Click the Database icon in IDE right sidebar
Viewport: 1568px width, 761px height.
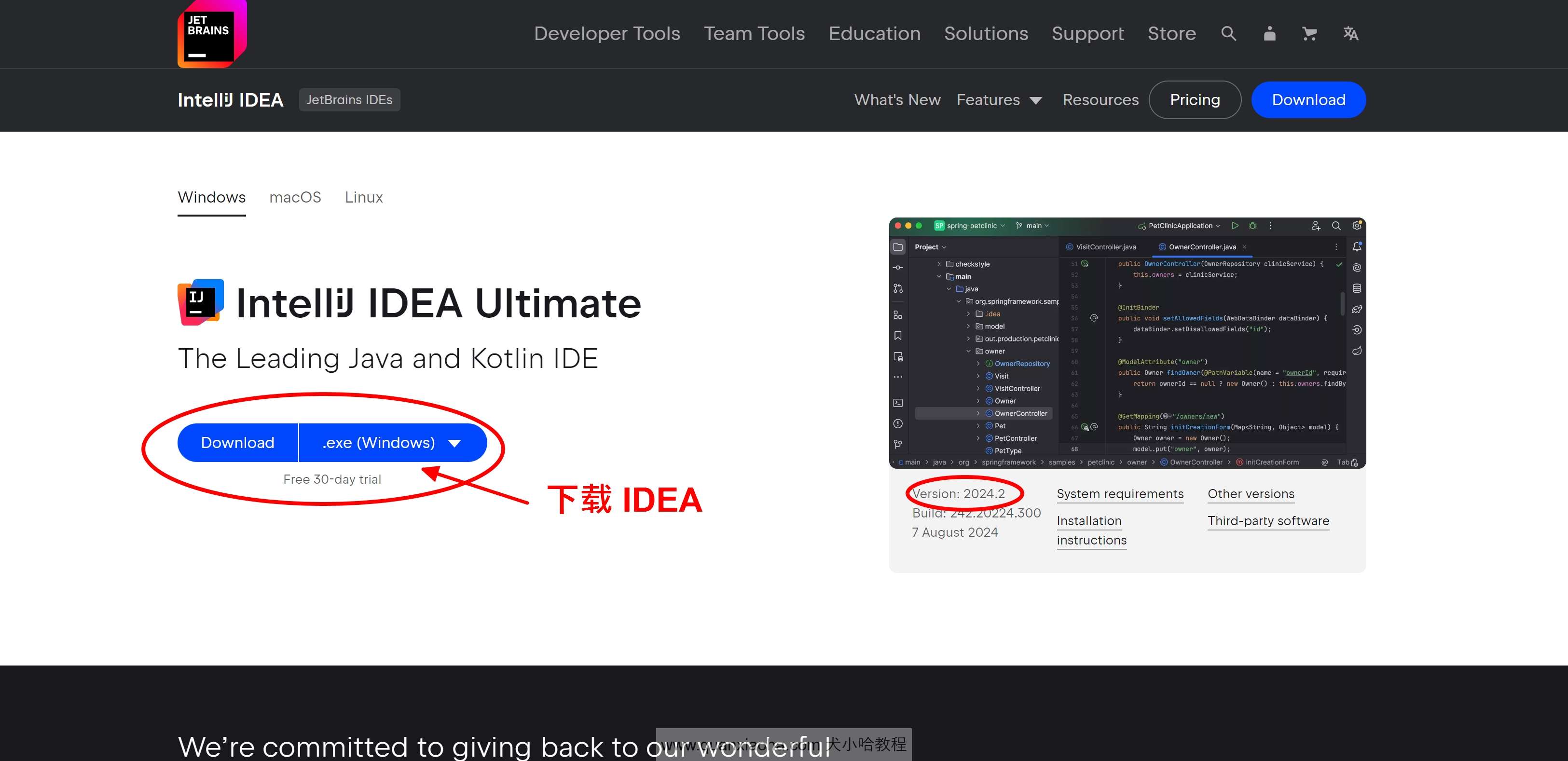click(1357, 288)
